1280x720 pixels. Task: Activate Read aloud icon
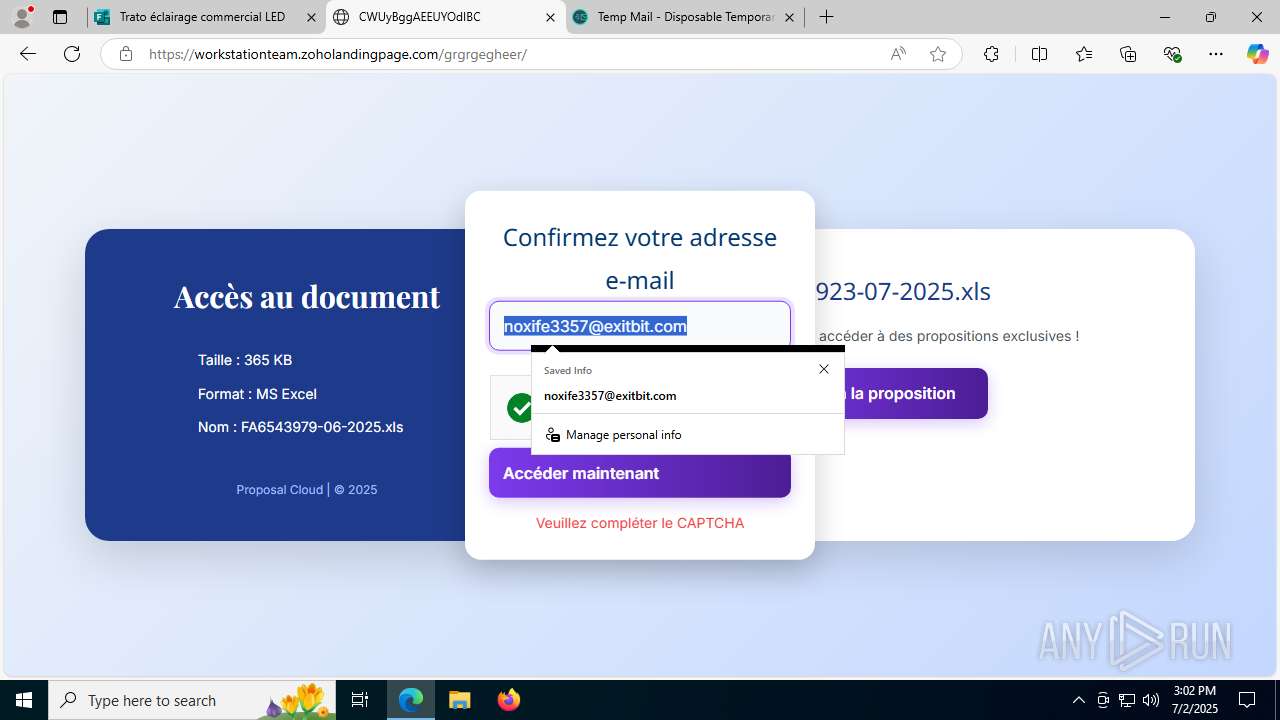pyautogui.click(x=898, y=54)
